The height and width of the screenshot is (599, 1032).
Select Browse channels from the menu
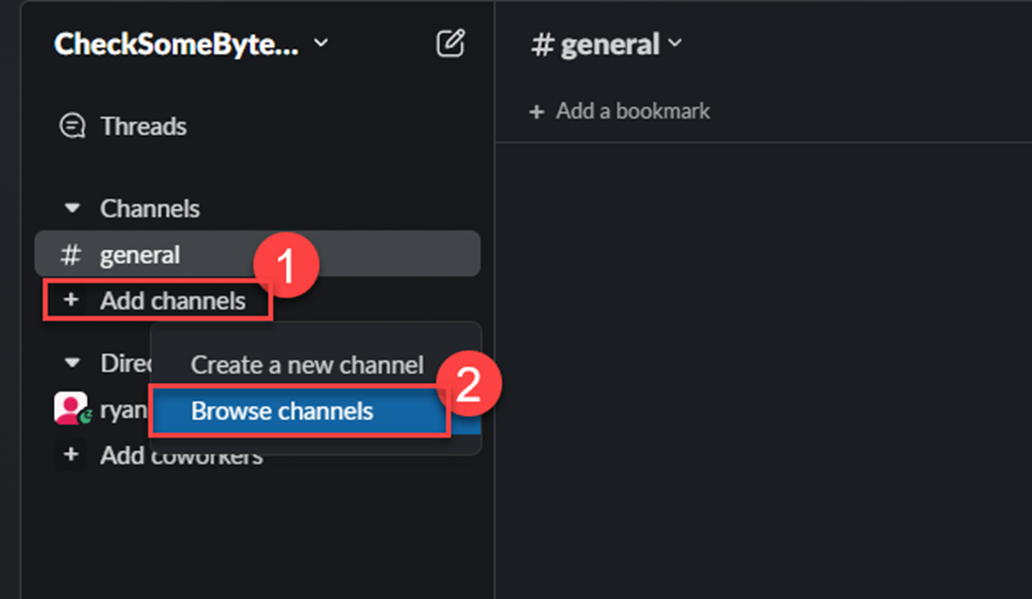point(282,411)
